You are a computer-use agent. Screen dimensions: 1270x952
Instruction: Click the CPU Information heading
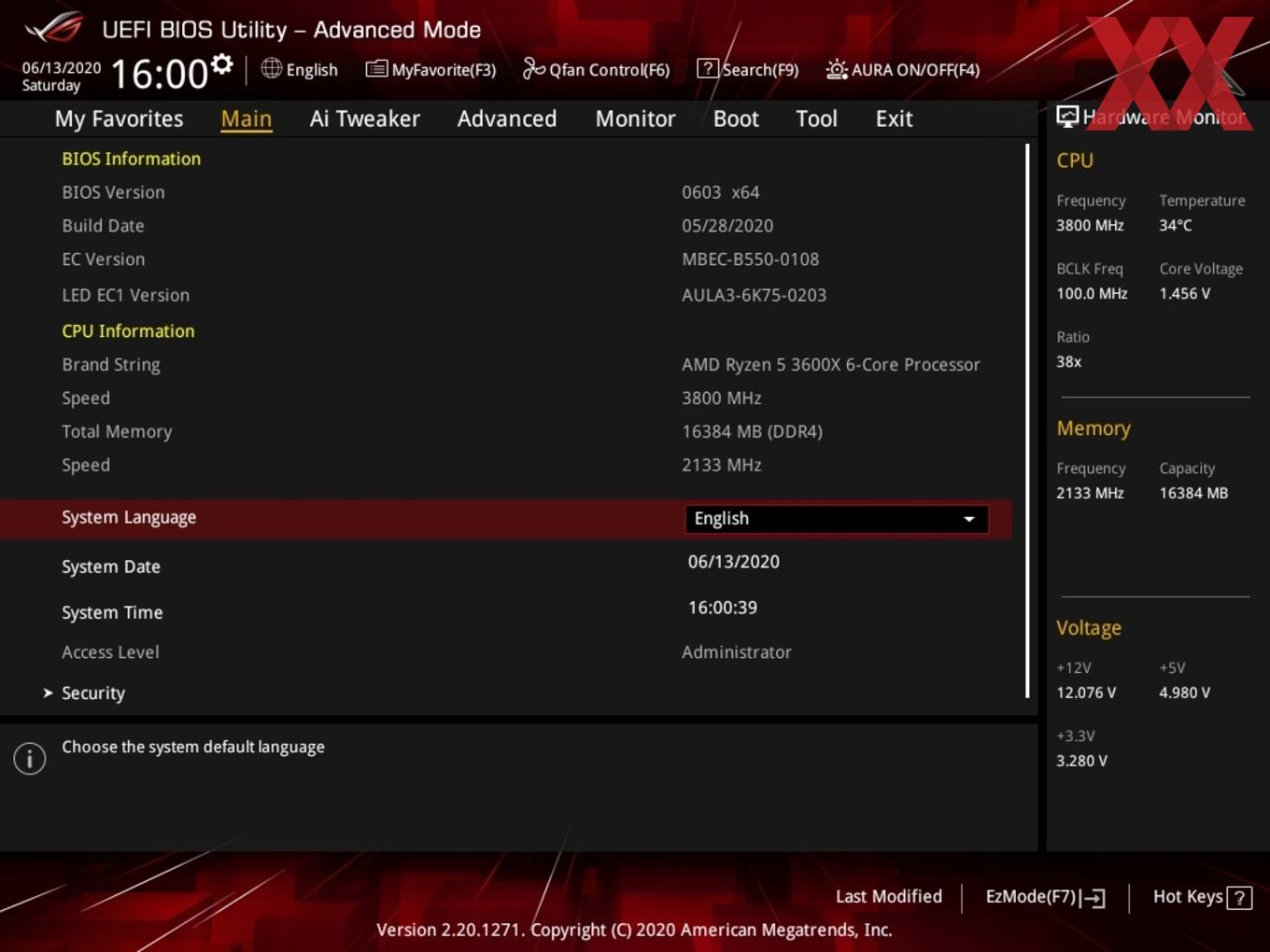[x=128, y=331]
